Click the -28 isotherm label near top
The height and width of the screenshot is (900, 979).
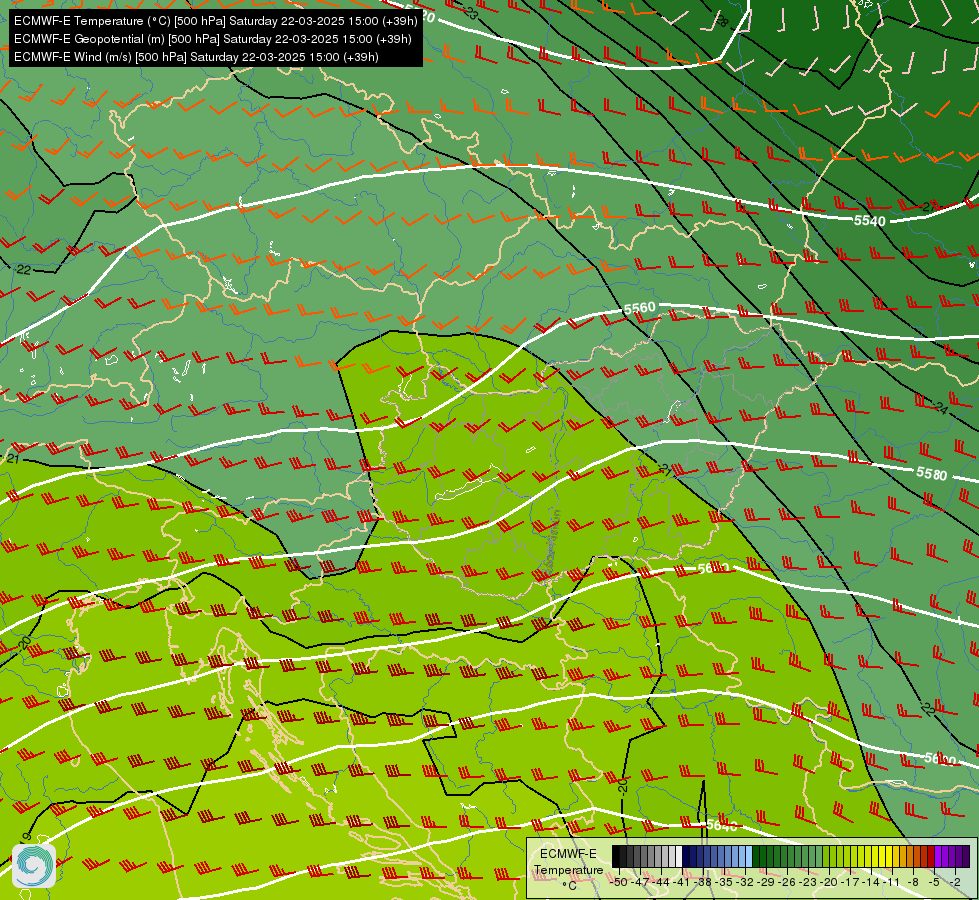[x=720, y=21]
